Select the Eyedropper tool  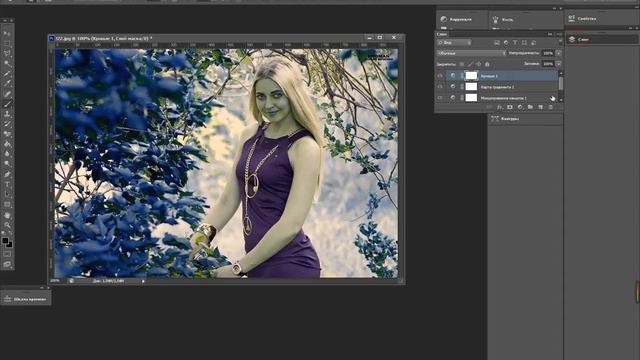(7, 84)
